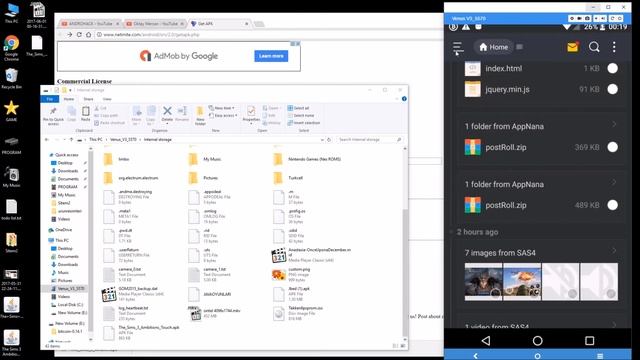Switch to Share ribbon tab in Explorer

pyautogui.click(x=88, y=99)
